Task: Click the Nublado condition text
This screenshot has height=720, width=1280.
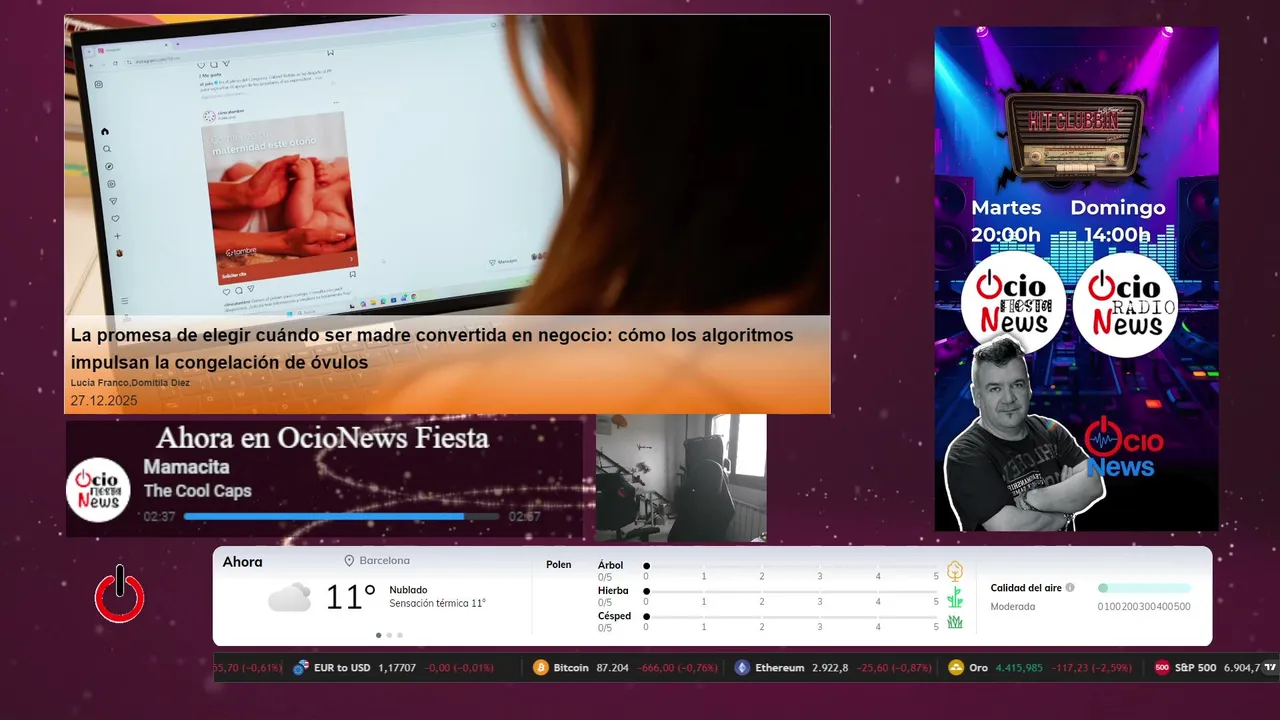Action: tap(408, 590)
